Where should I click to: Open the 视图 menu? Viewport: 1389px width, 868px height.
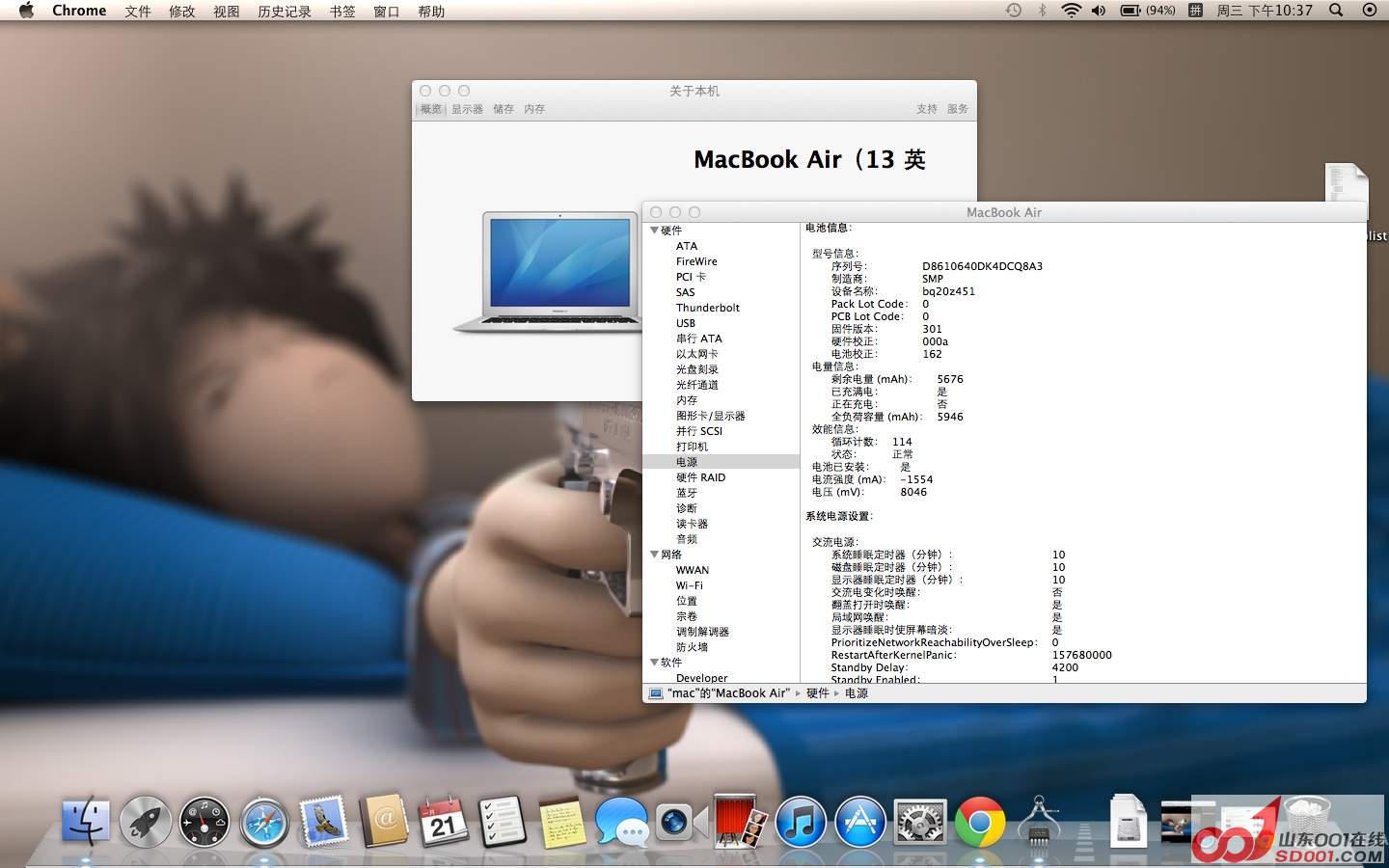coord(227,11)
